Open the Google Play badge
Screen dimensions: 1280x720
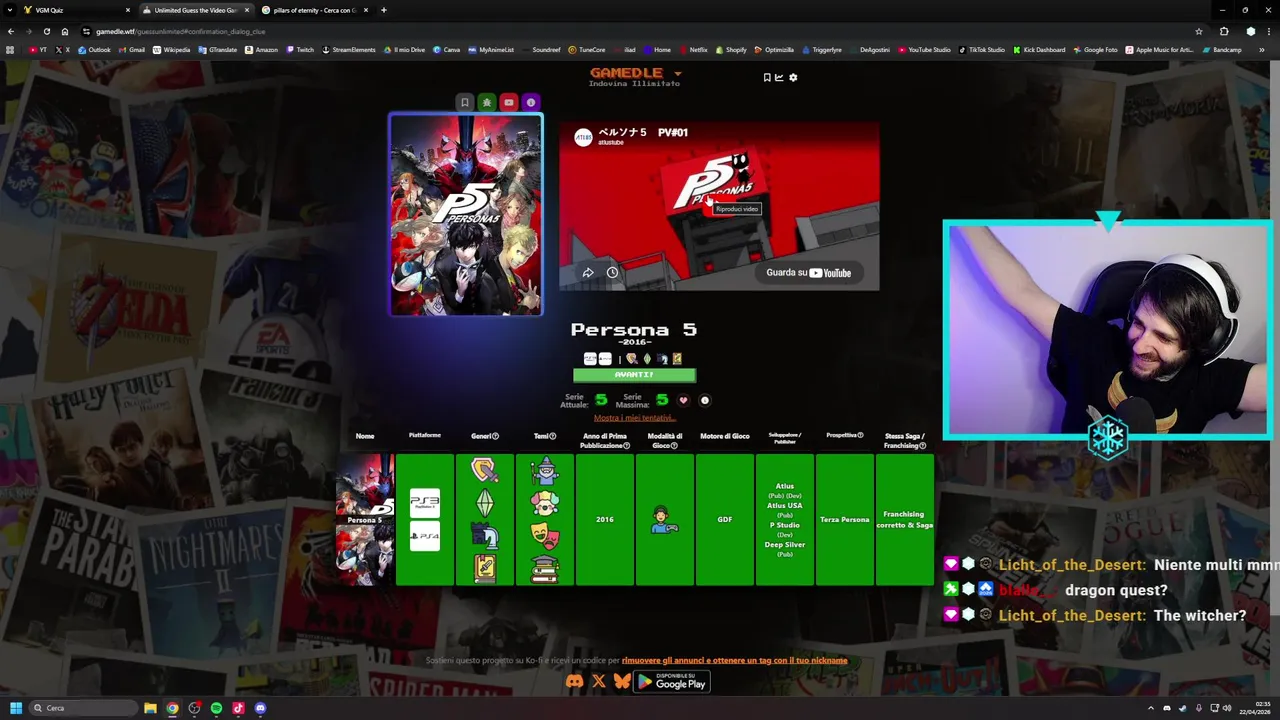[672, 681]
